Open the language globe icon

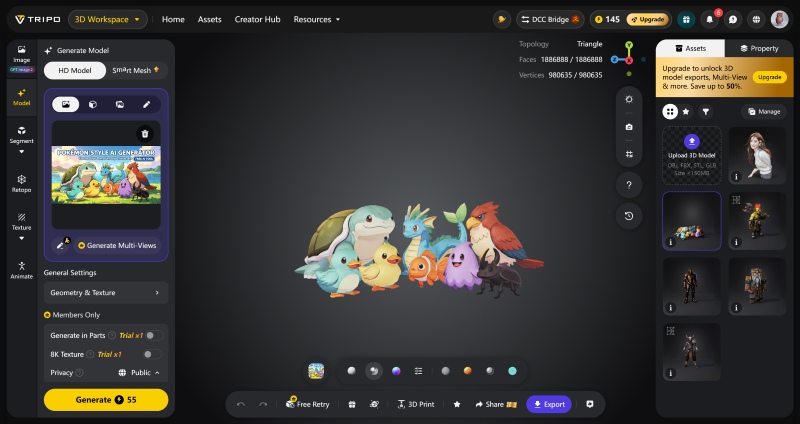click(x=756, y=19)
